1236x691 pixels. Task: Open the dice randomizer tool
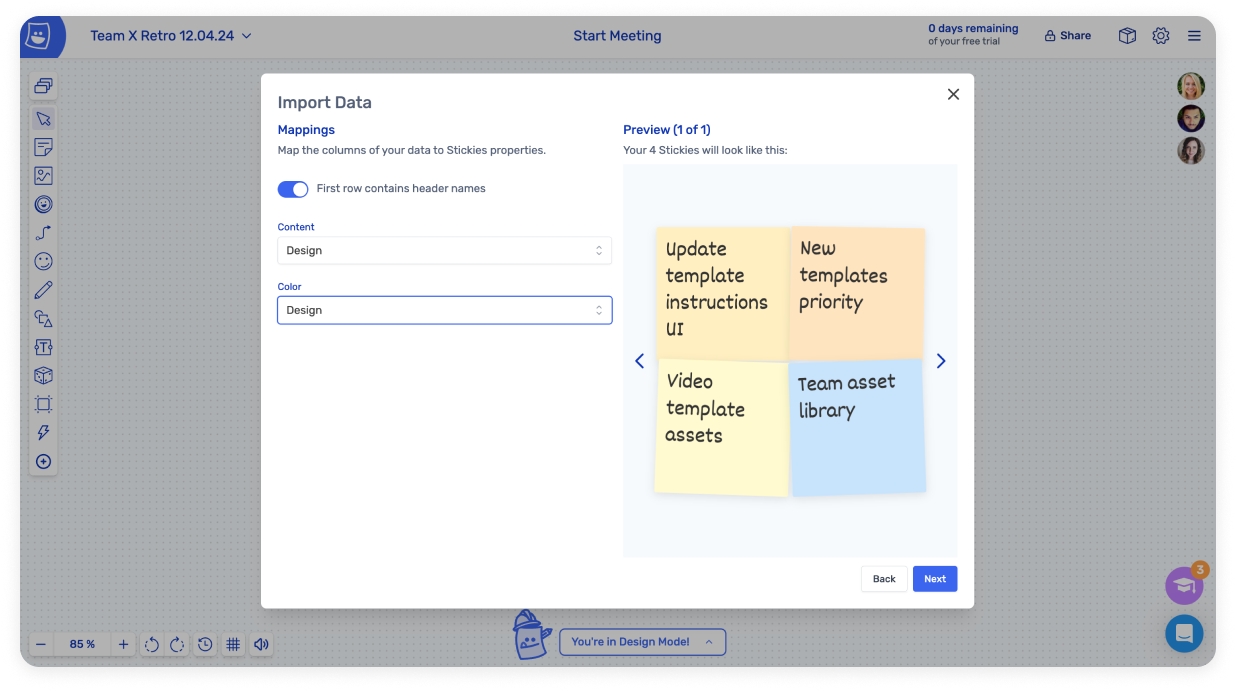click(x=43, y=376)
